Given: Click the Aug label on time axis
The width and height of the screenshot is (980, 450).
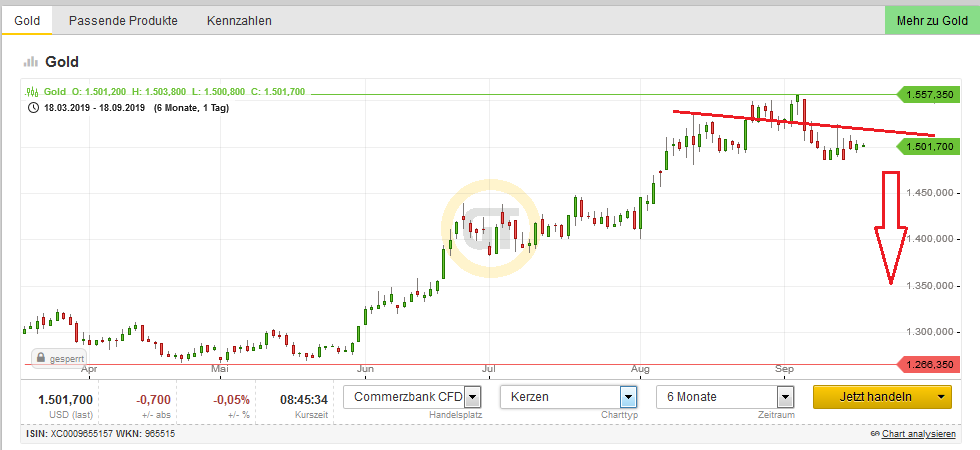Looking at the screenshot, I should tap(639, 370).
